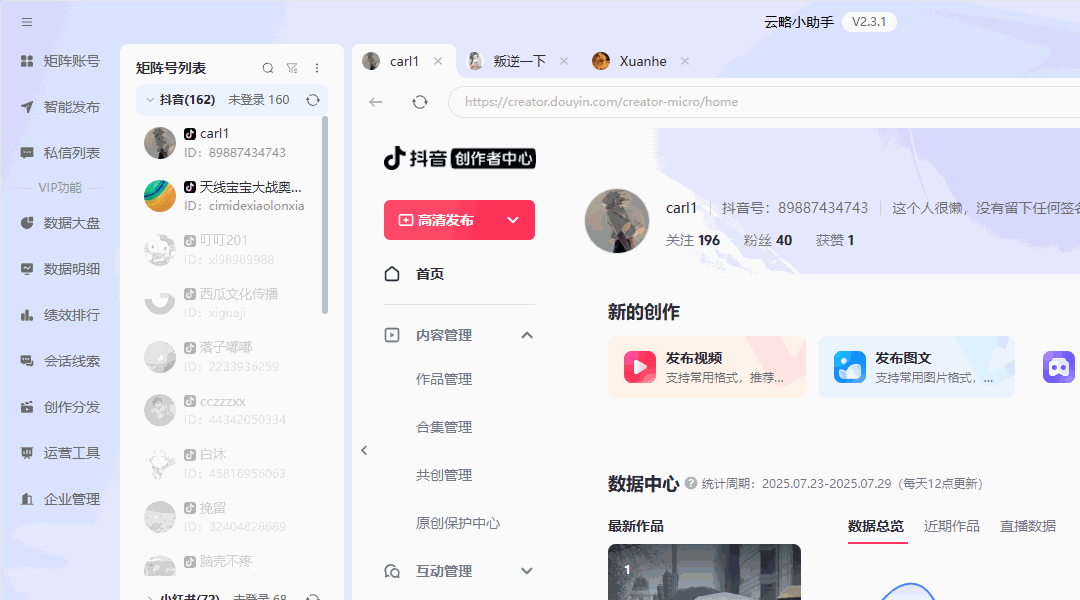Image resolution: width=1080 pixels, height=600 pixels.
Task: Select account 叮叮201 in the list
Action: point(229,249)
